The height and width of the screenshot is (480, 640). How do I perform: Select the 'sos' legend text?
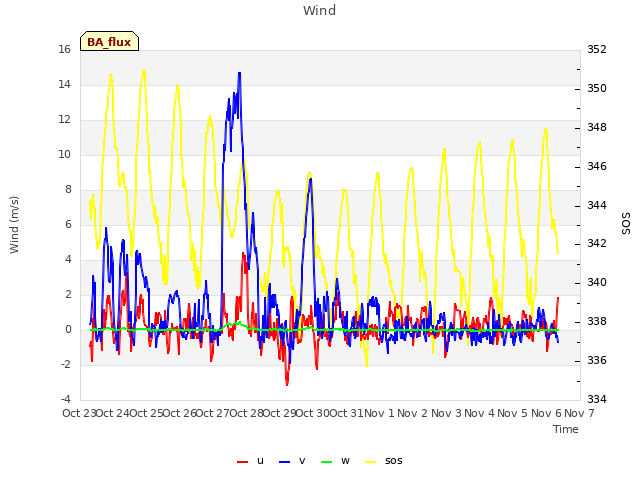point(393,461)
